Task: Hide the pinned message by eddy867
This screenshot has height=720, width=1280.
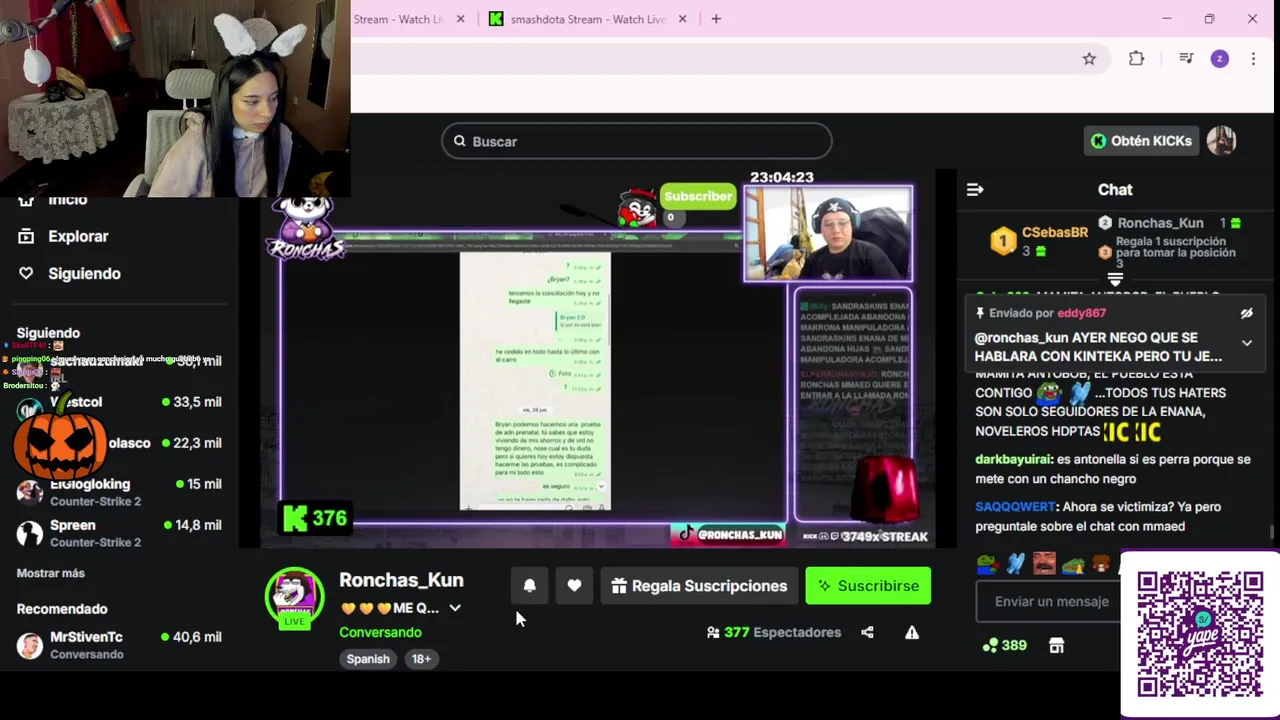Action: click(1246, 313)
